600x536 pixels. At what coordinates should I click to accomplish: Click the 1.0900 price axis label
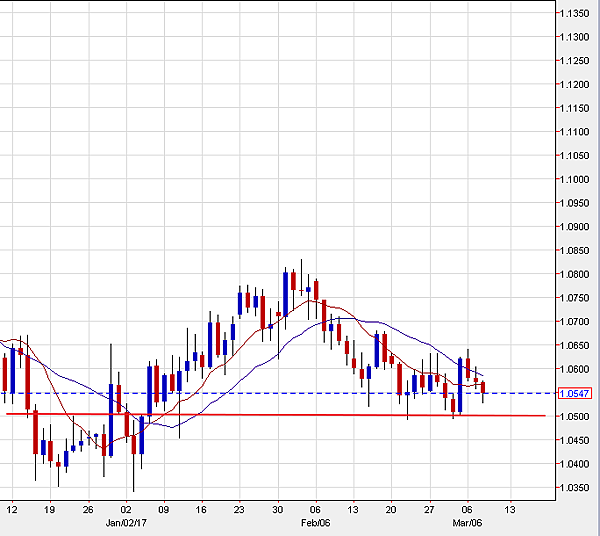pos(575,227)
